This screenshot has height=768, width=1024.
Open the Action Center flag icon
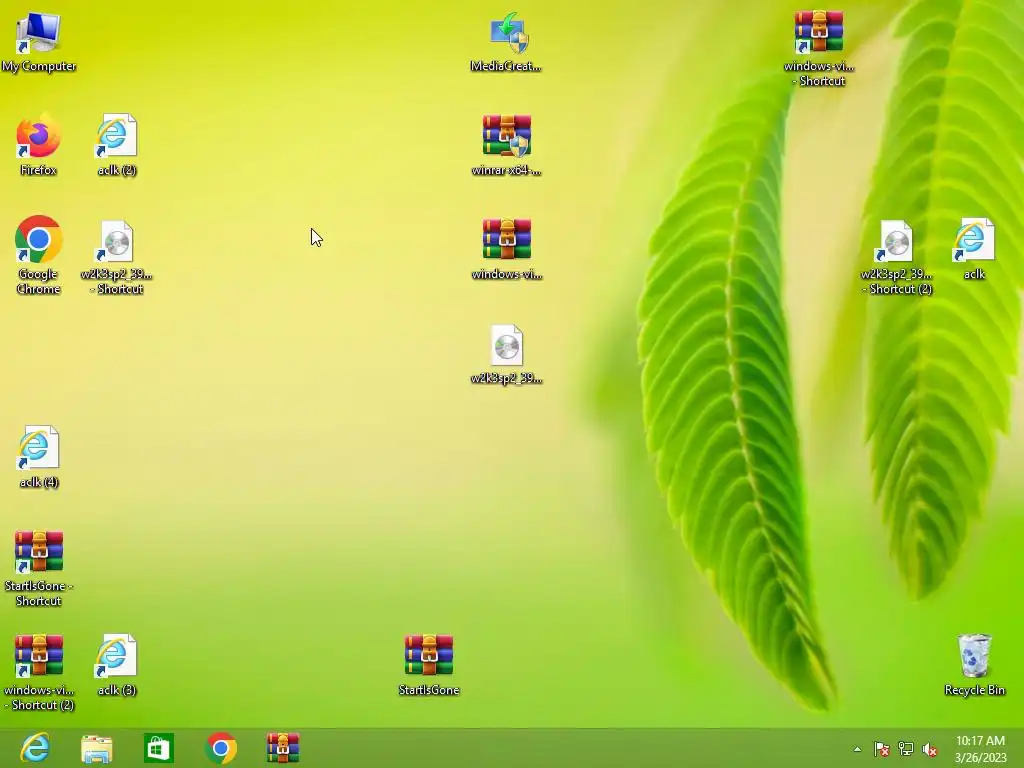coord(882,749)
